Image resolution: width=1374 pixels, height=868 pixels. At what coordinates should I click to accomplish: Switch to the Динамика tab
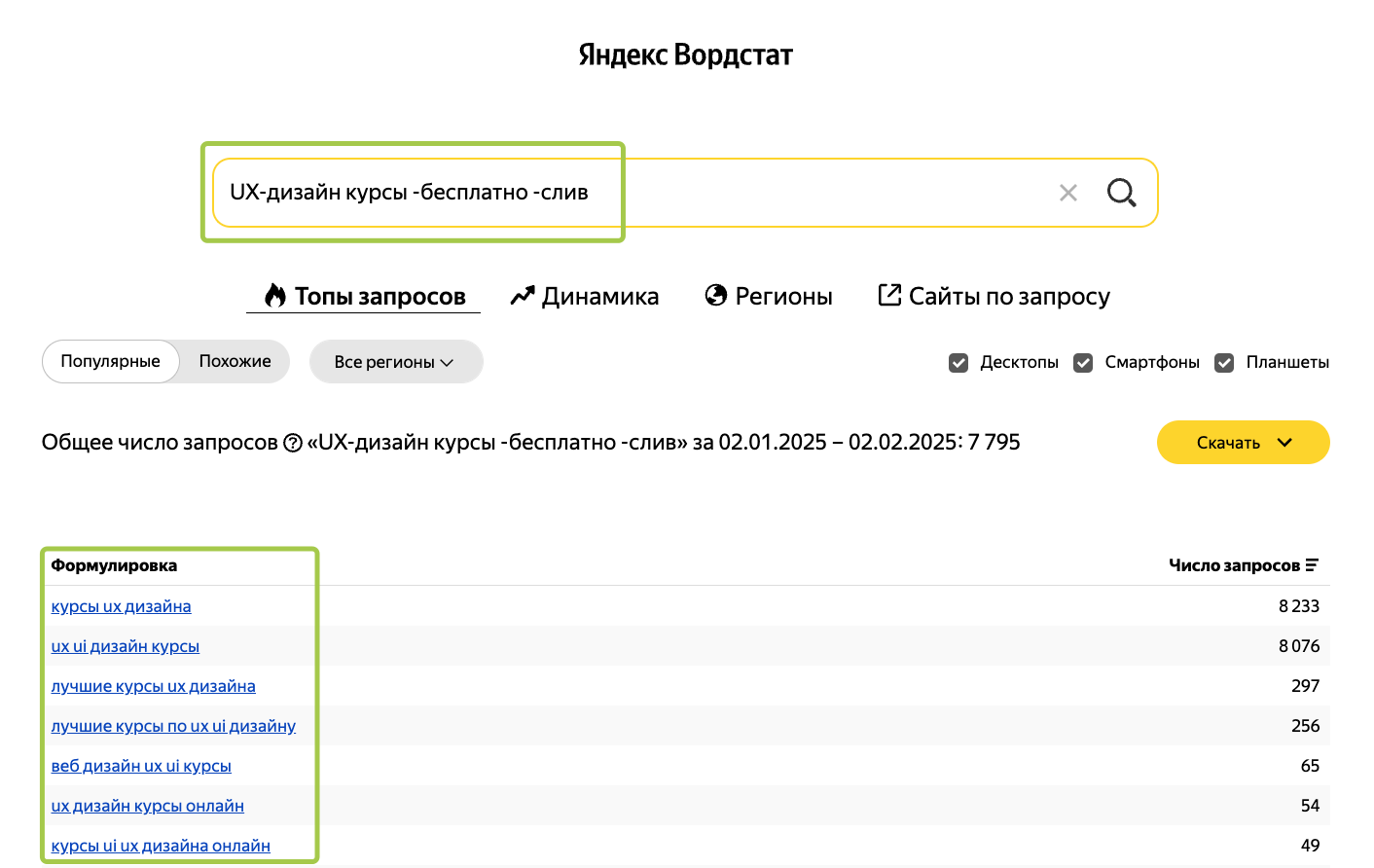click(x=585, y=296)
